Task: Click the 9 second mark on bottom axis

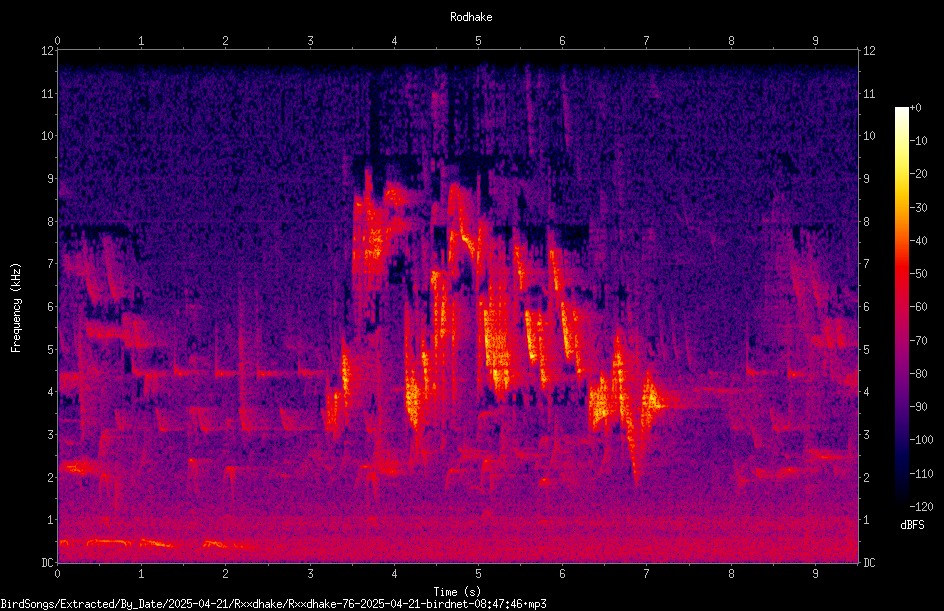Action: point(815,574)
